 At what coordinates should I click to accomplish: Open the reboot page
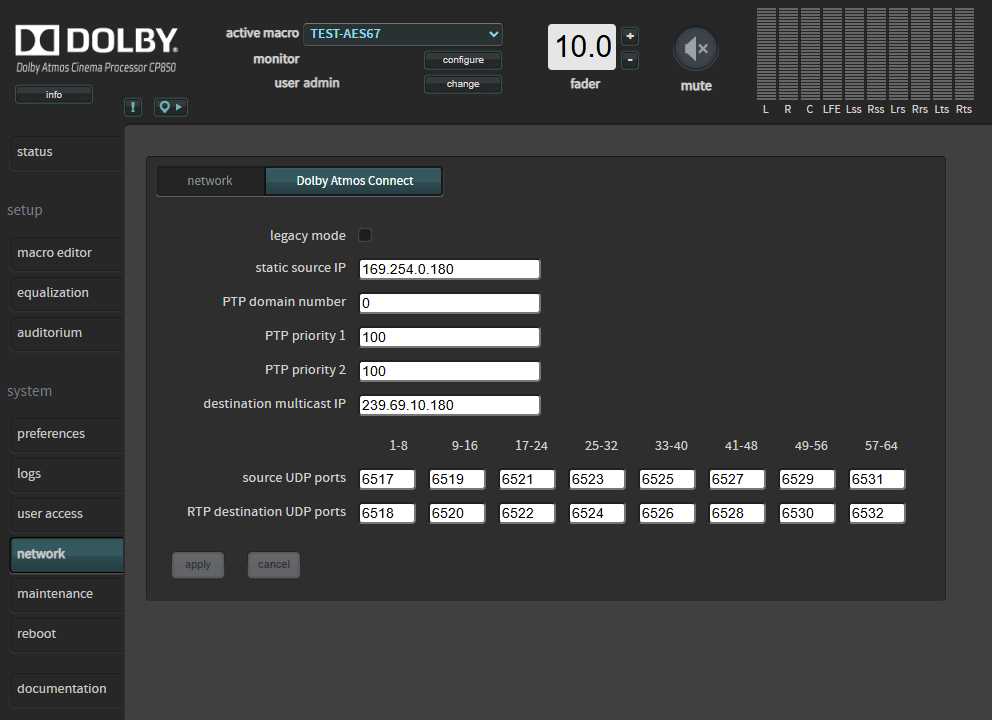pos(67,634)
